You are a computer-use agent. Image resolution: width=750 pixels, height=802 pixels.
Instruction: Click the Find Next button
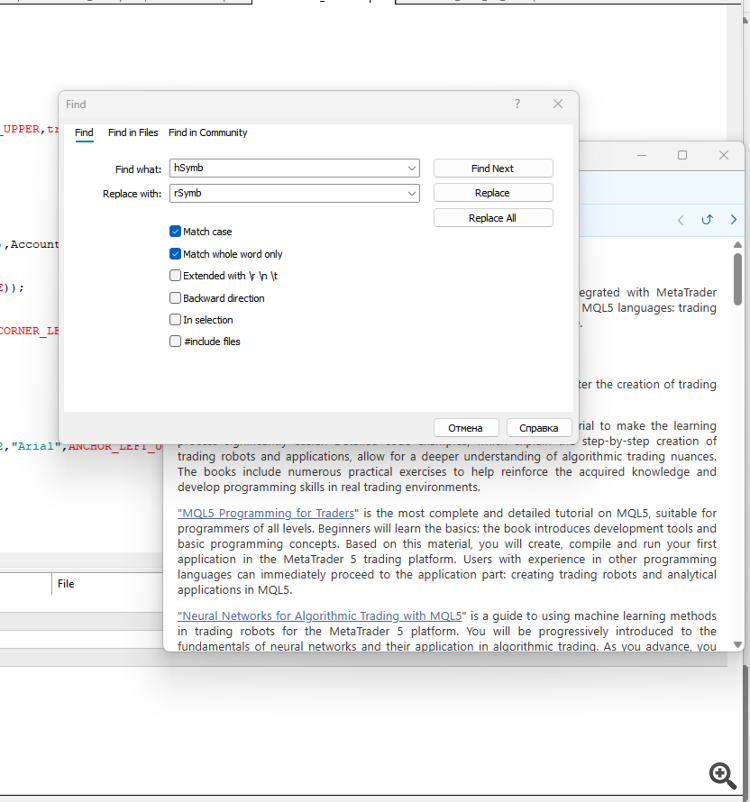click(x=493, y=168)
